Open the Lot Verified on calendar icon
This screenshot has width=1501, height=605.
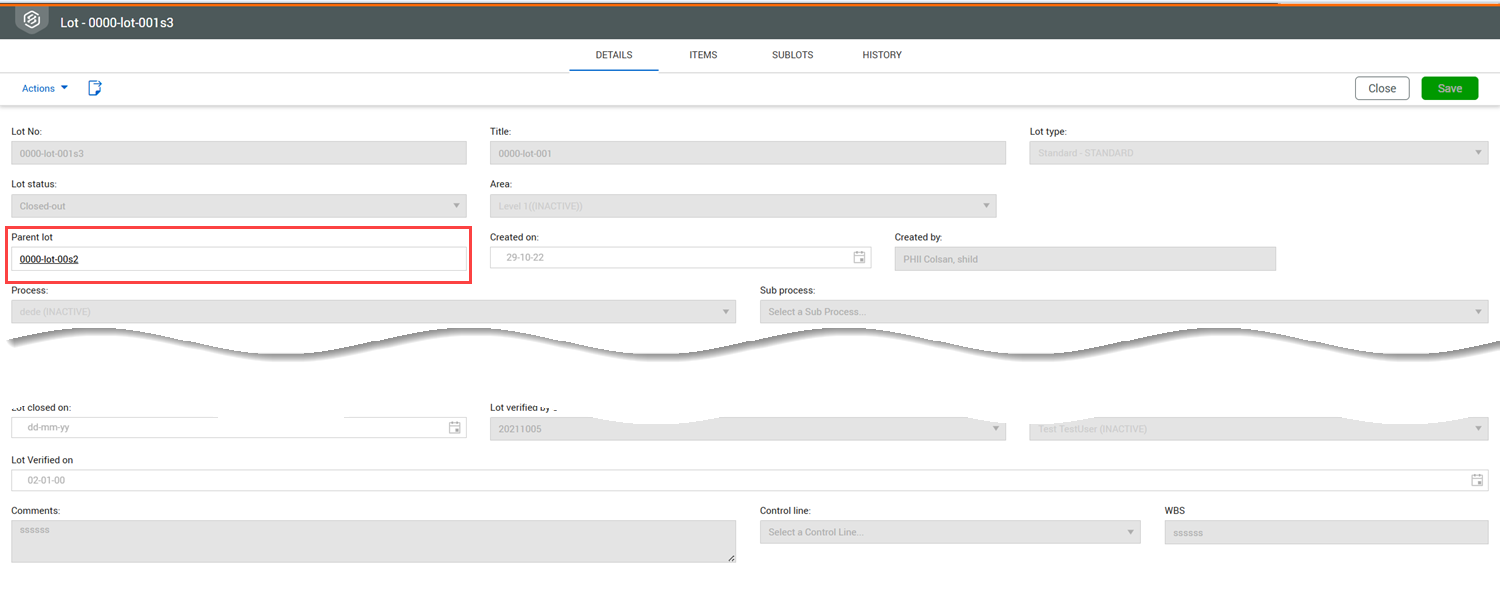click(1477, 480)
